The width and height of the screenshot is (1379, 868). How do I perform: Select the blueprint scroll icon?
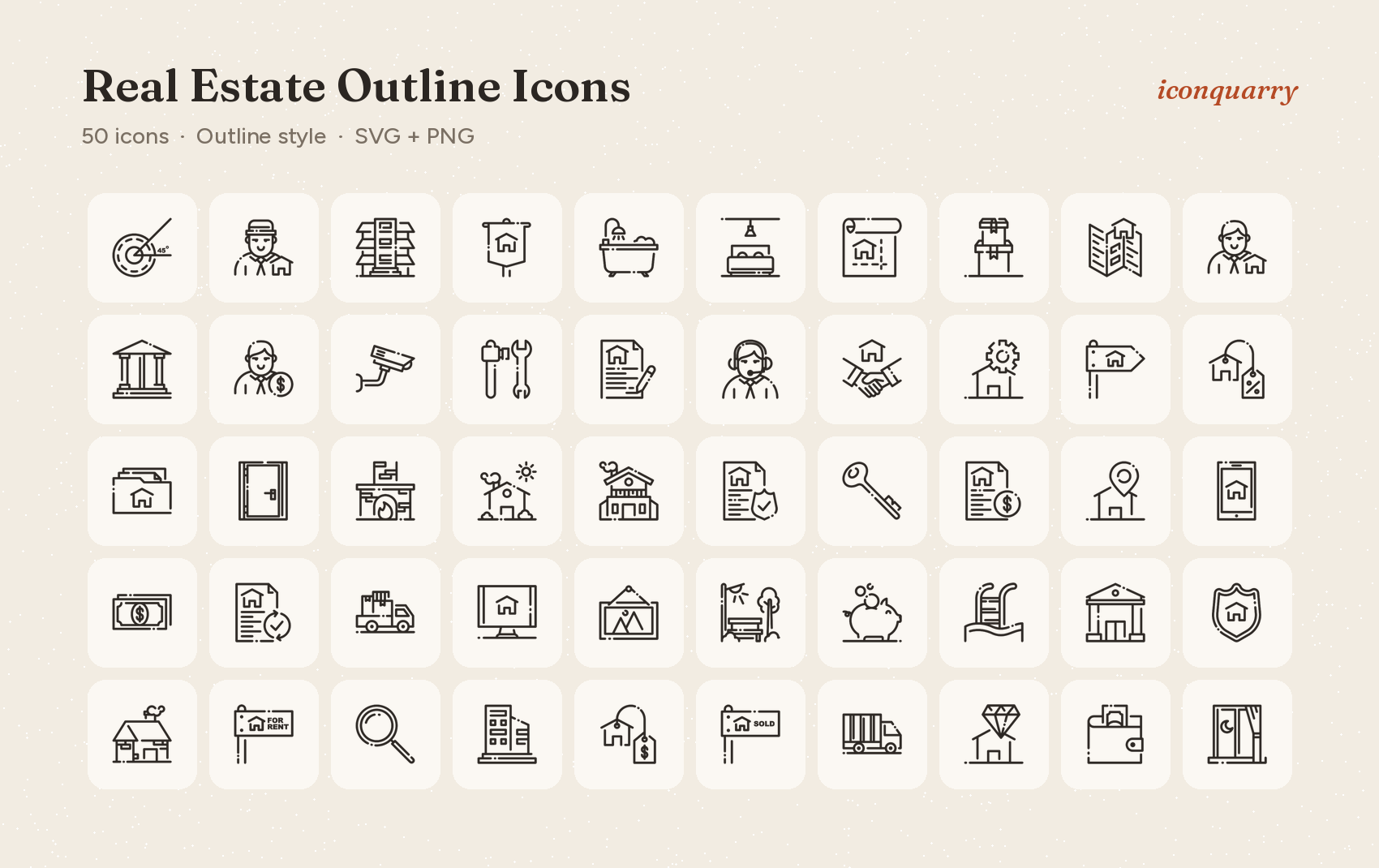[x=872, y=247]
